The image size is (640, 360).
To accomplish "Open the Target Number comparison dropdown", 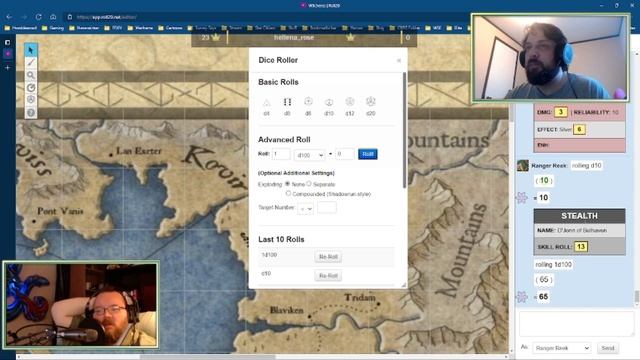I will 305,209.
